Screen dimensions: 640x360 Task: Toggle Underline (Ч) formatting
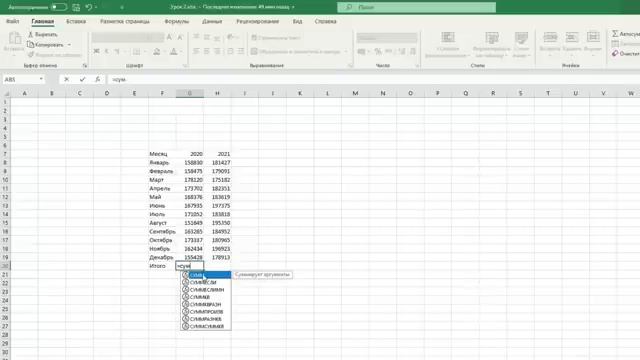(x=117, y=51)
